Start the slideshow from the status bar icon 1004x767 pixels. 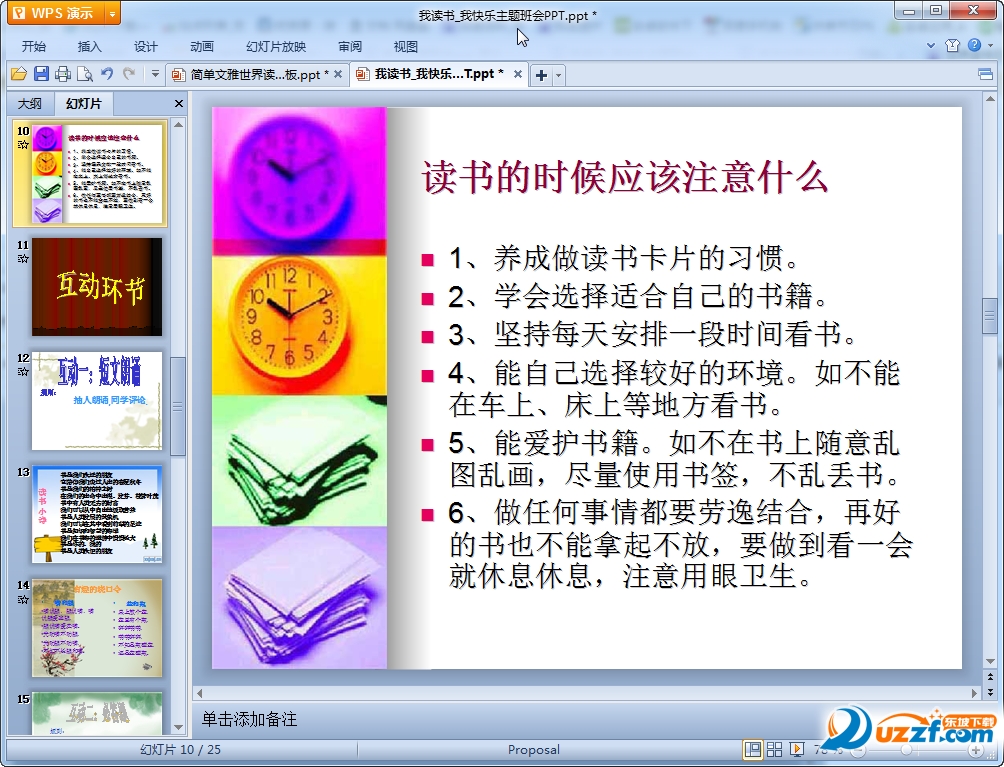tap(796, 747)
